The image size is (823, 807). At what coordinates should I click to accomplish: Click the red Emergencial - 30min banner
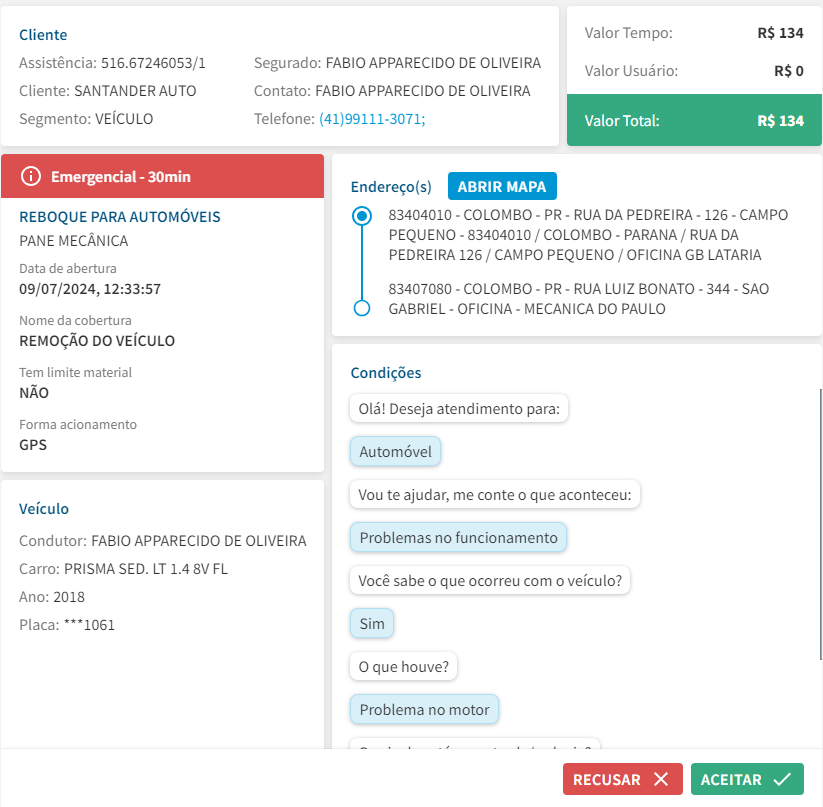(163, 177)
